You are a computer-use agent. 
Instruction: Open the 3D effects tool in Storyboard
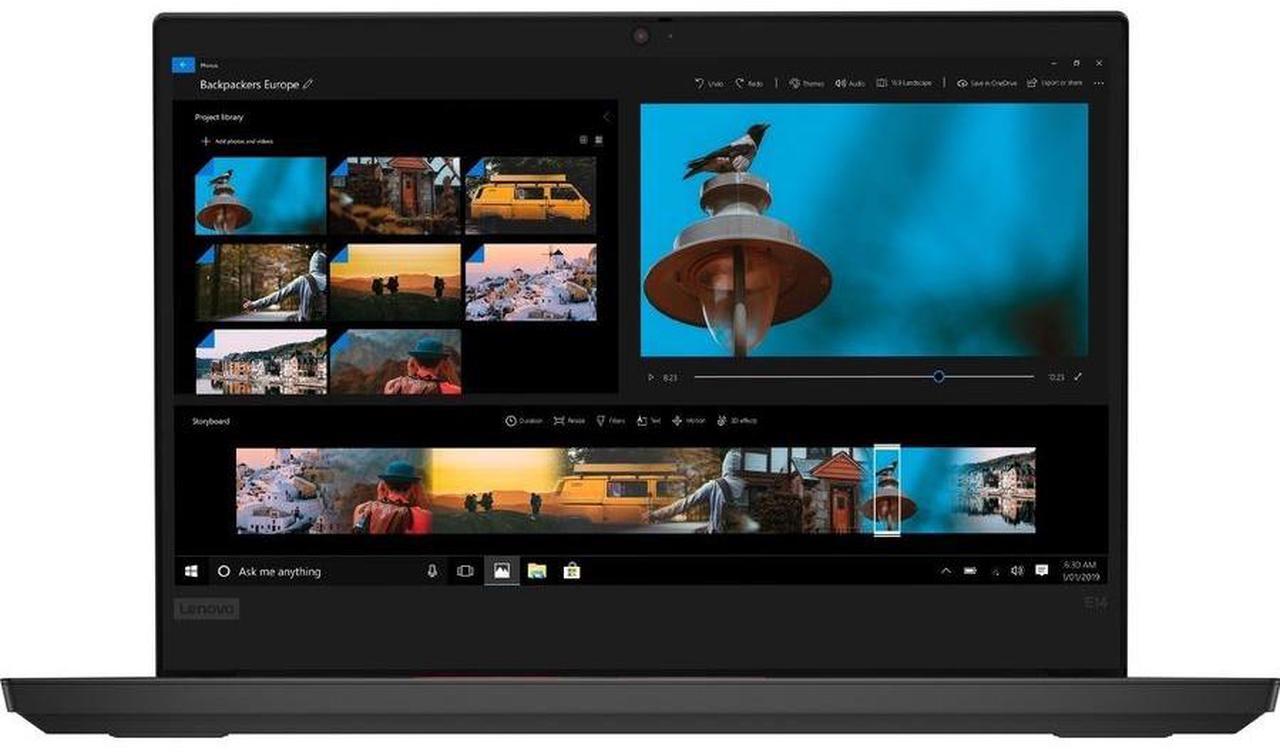click(x=737, y=421)
